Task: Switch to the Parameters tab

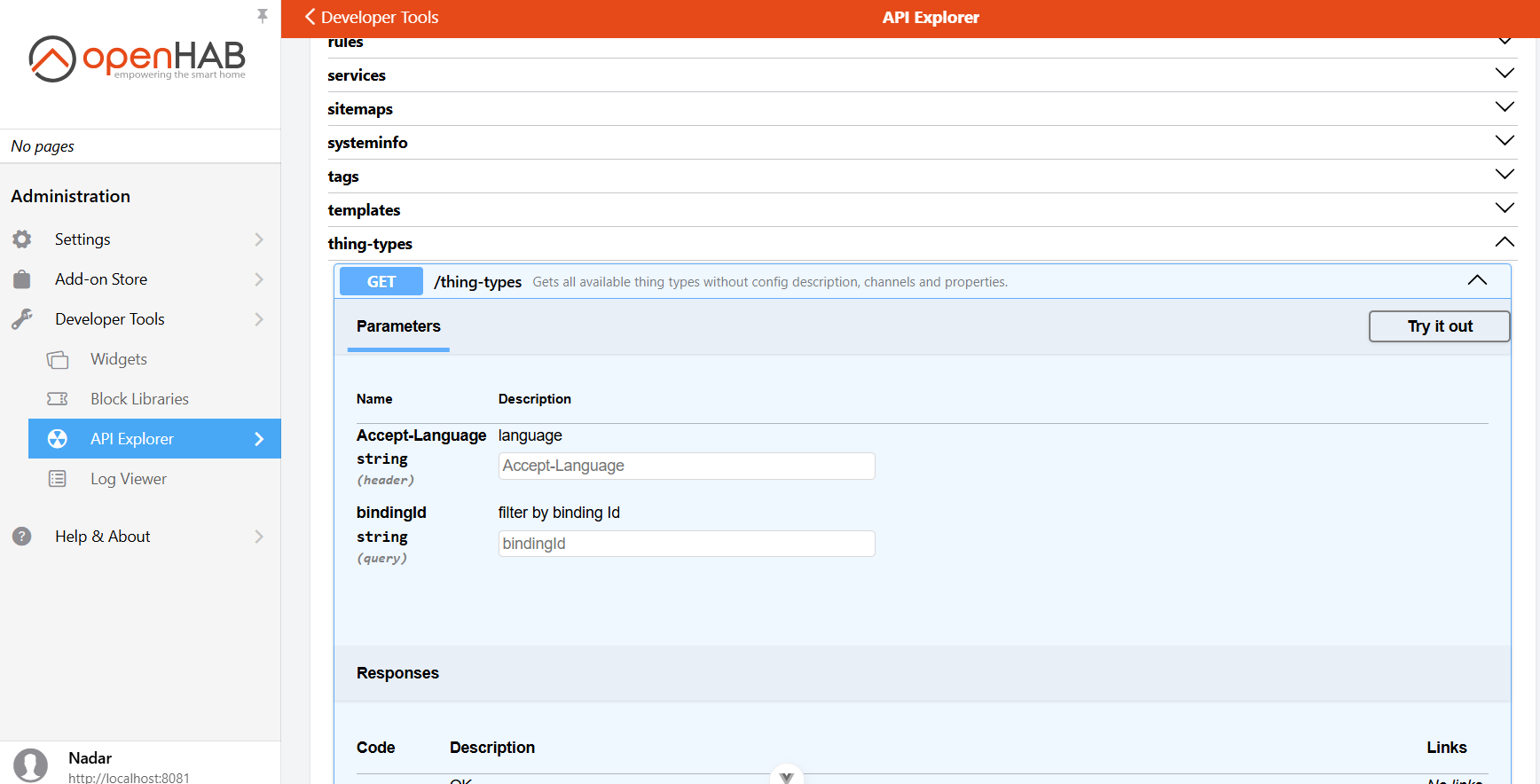Action: (x=398, y=326)
